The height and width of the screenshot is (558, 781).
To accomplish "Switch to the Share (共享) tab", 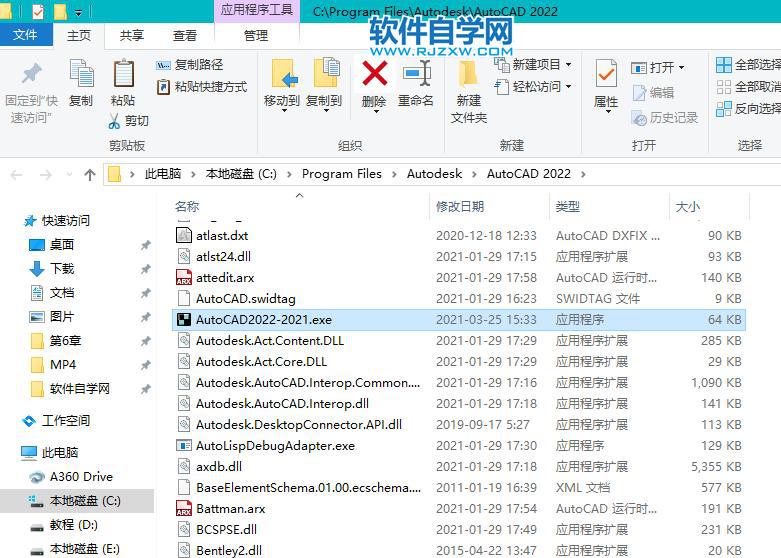I will tap(132, 35).
